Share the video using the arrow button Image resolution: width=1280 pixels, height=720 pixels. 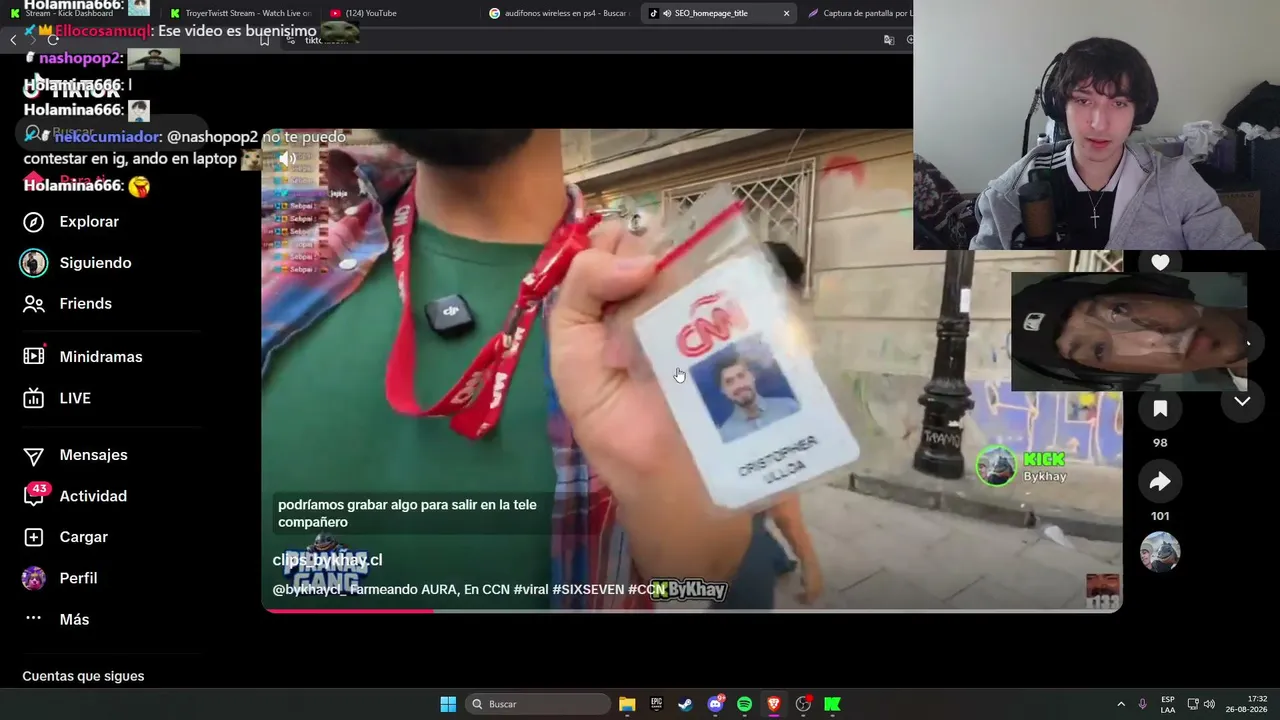[1160, 482]
